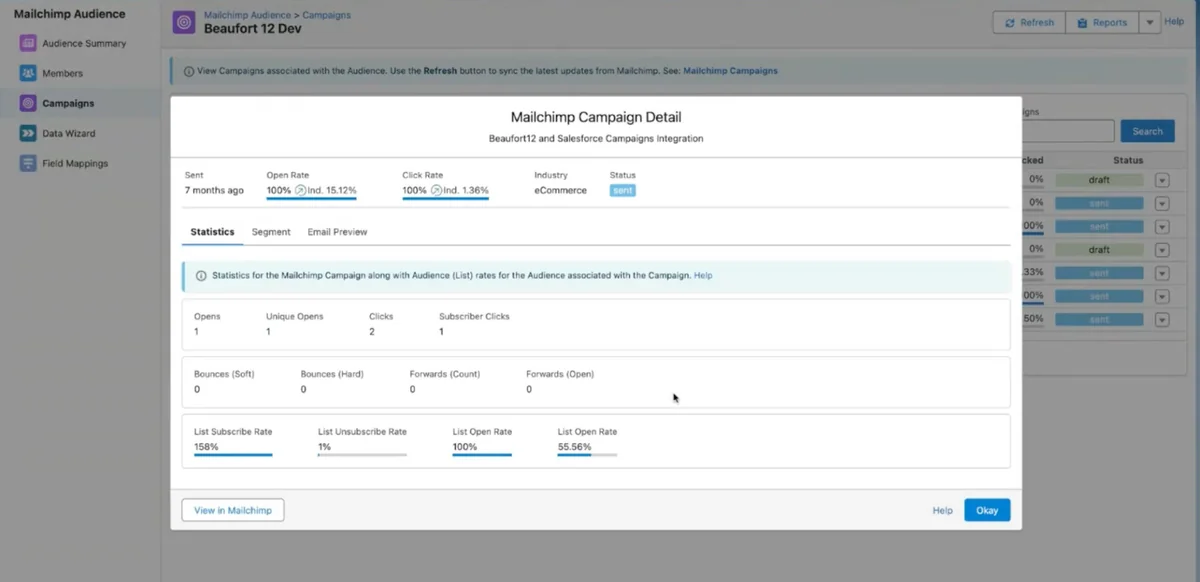Click the Click Rate 100% indicator bar
This screenshot has width=1200, height=582.
[446, 198]
